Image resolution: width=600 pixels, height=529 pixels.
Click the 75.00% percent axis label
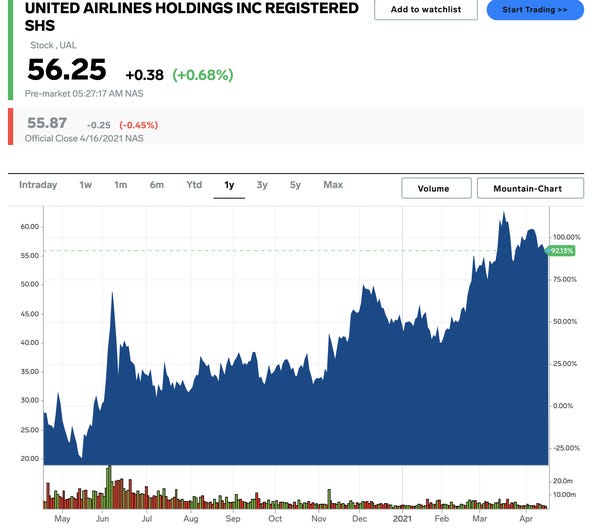565,279
